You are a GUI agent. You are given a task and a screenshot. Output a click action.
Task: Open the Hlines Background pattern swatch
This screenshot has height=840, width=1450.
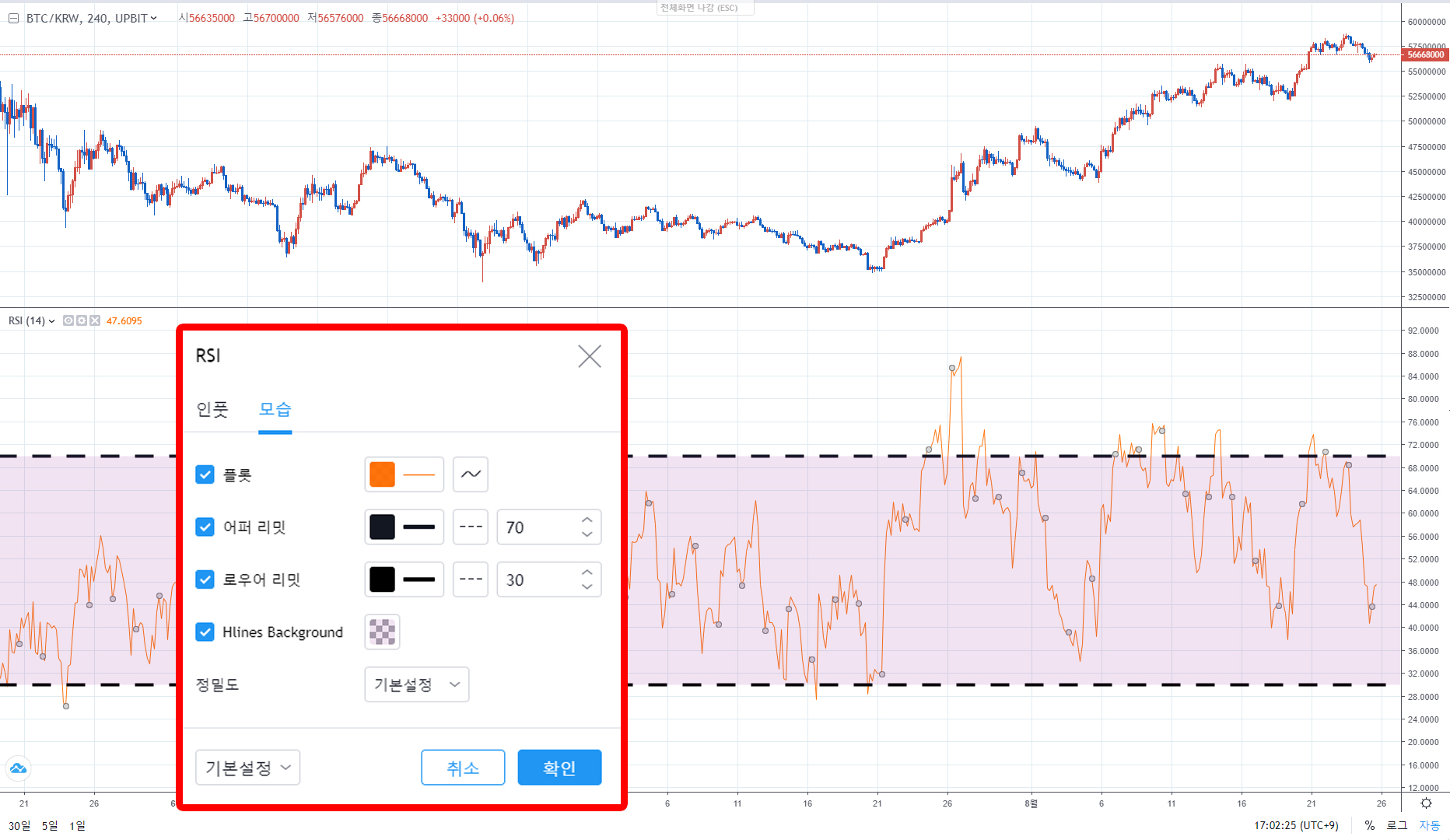pos(381,632)
